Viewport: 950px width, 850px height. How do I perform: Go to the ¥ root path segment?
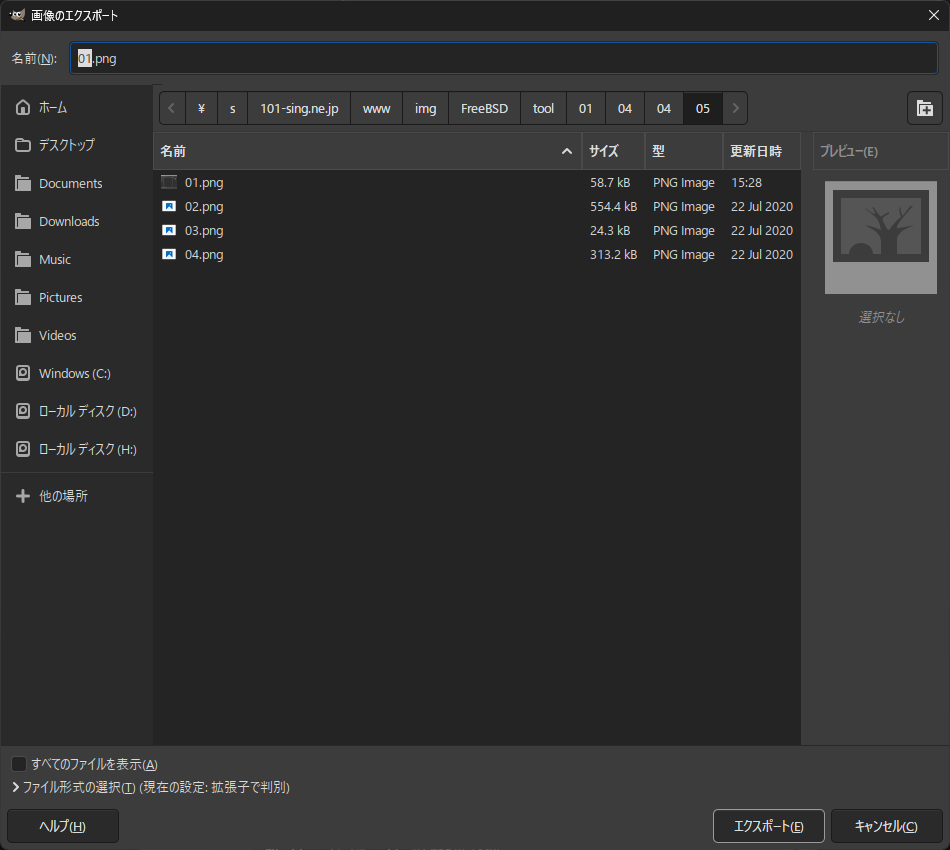[x=201, y=108]
